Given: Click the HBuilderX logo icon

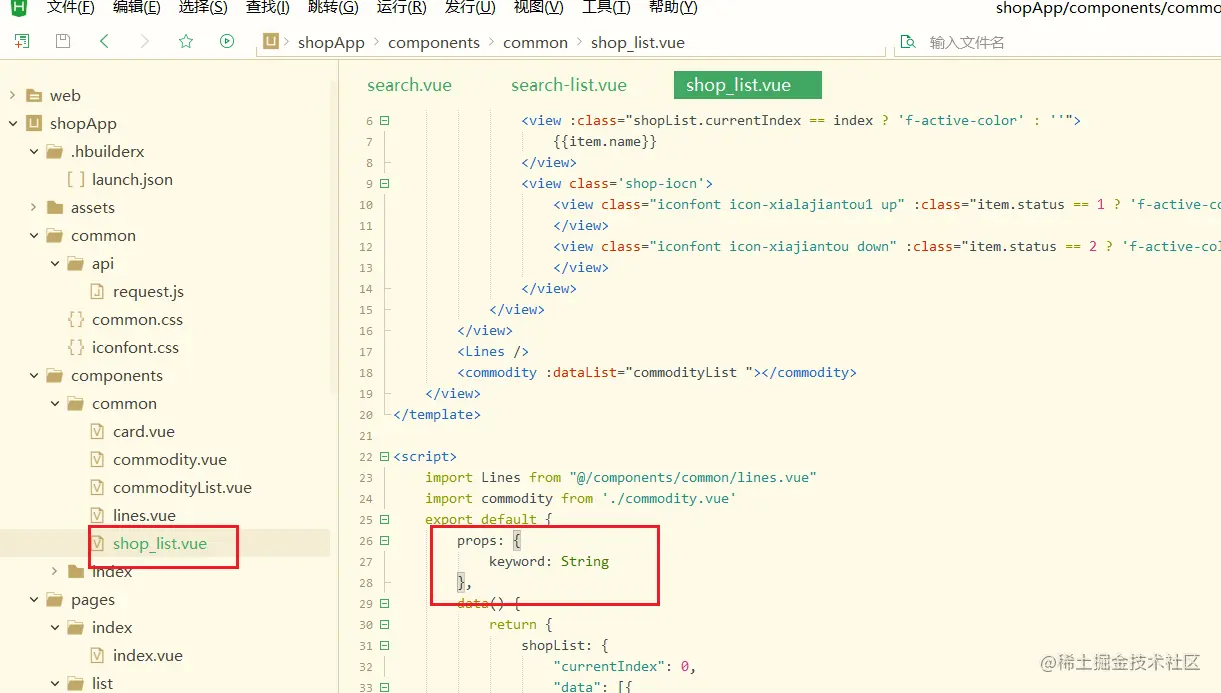Looking at the screenshot, I should [x=18, y=7].
